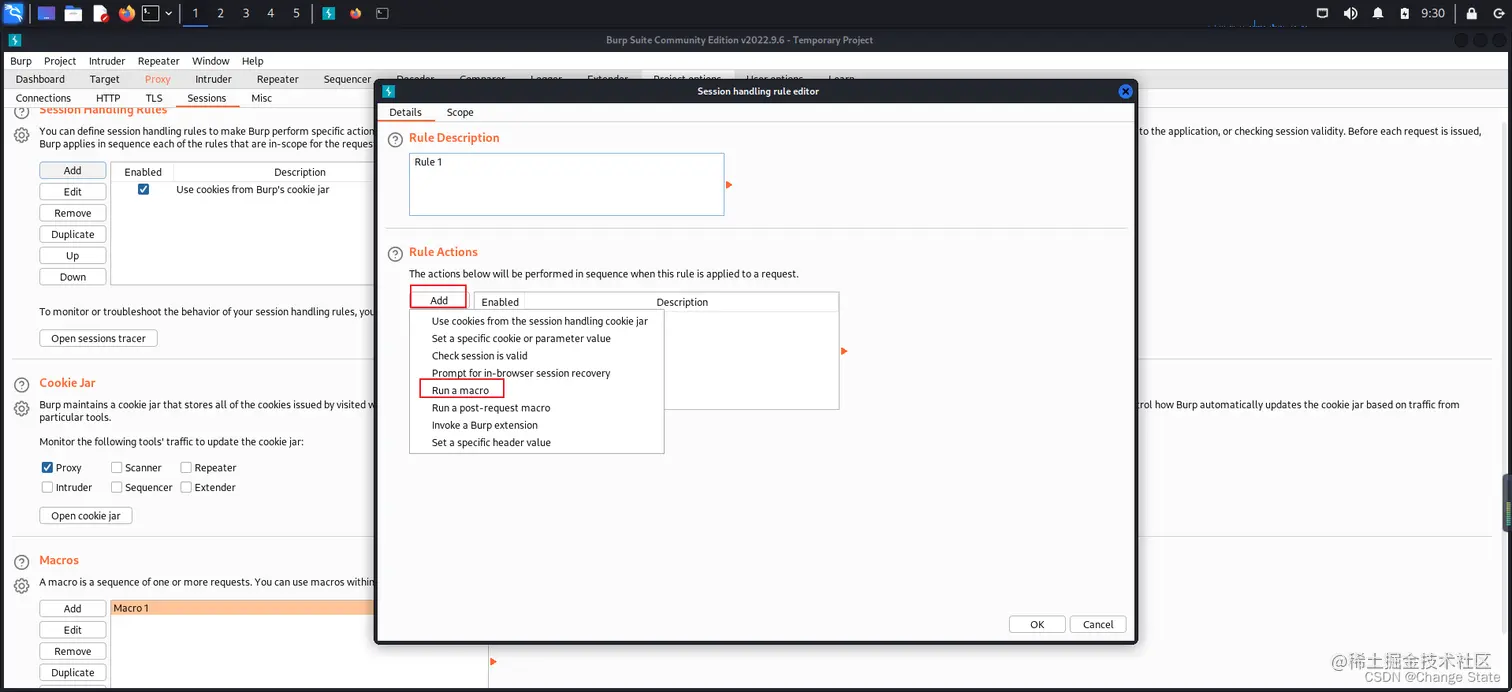Open the Burp menu in menu bar

21,61
